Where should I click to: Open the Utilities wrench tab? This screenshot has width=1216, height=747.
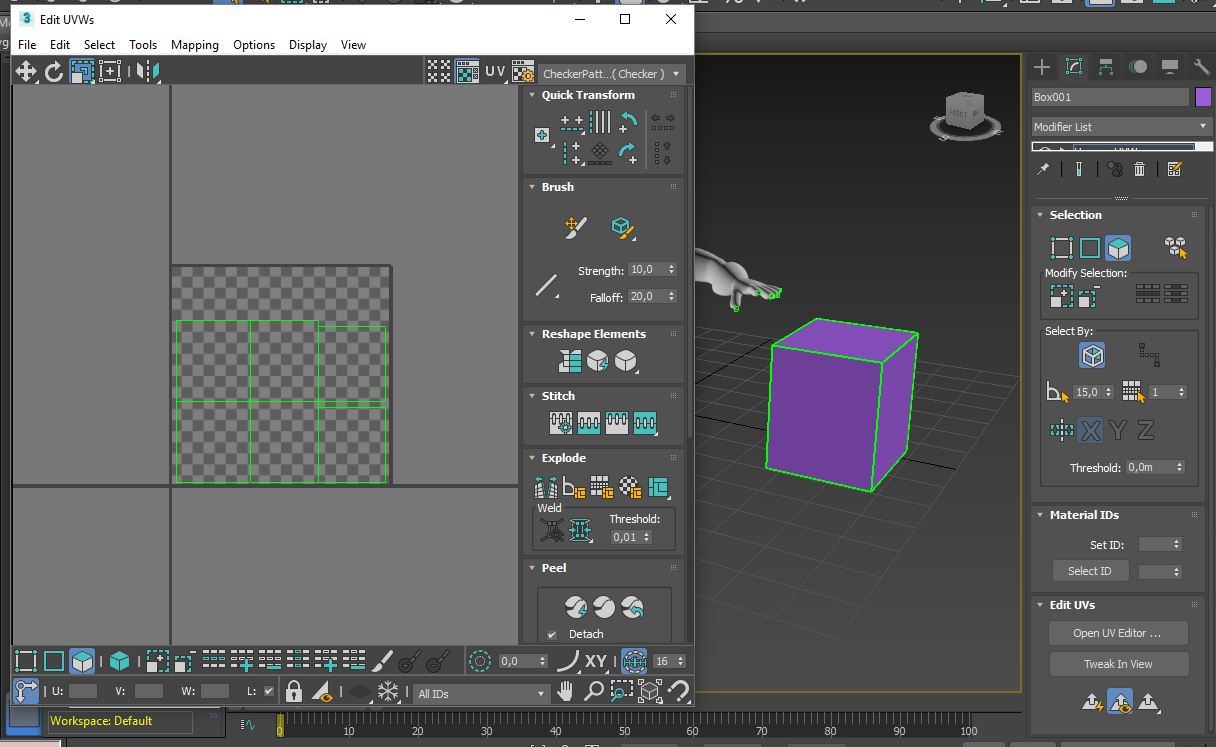(1202, 67)
